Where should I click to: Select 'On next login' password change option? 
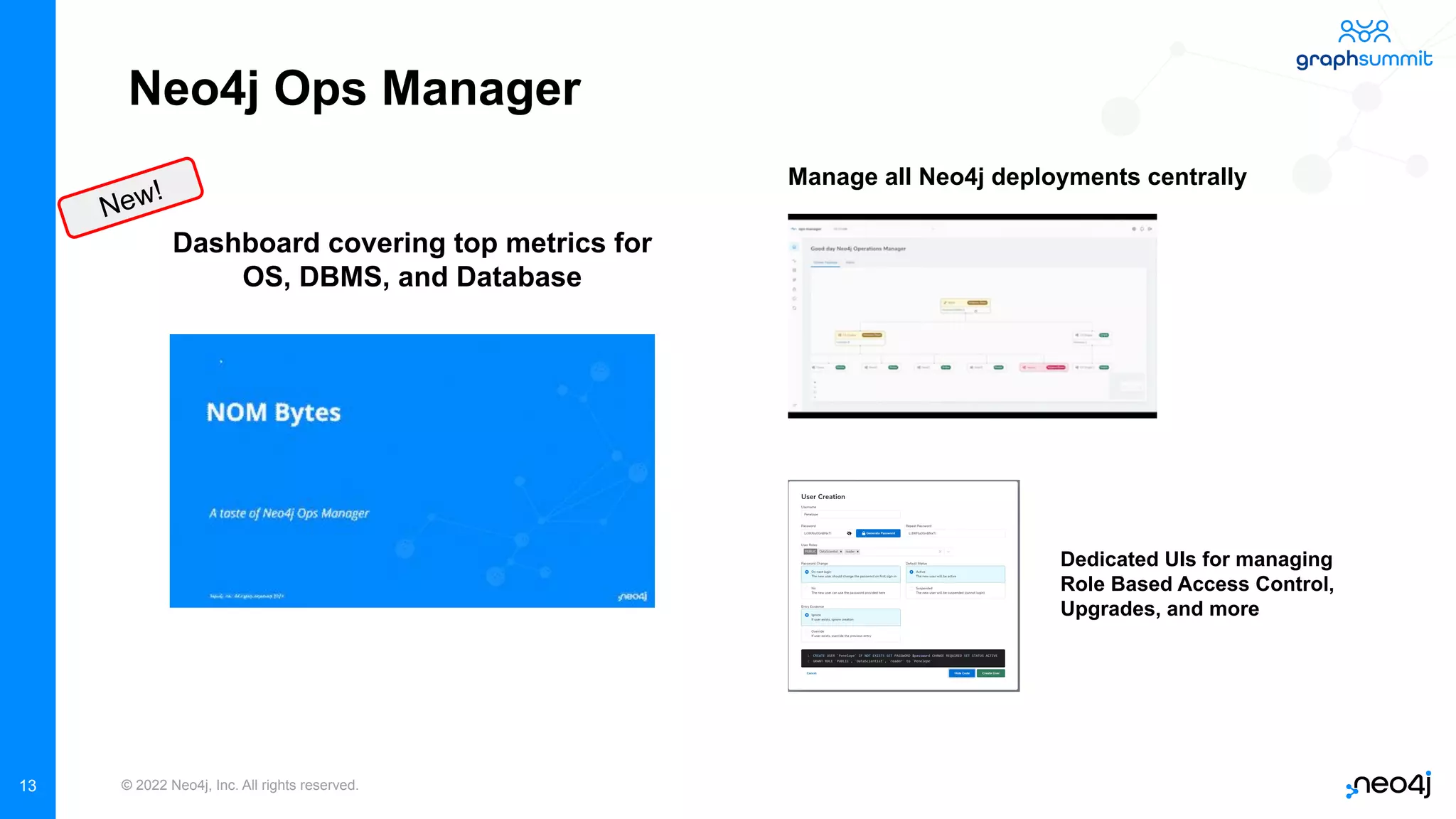tap(851, 574)
